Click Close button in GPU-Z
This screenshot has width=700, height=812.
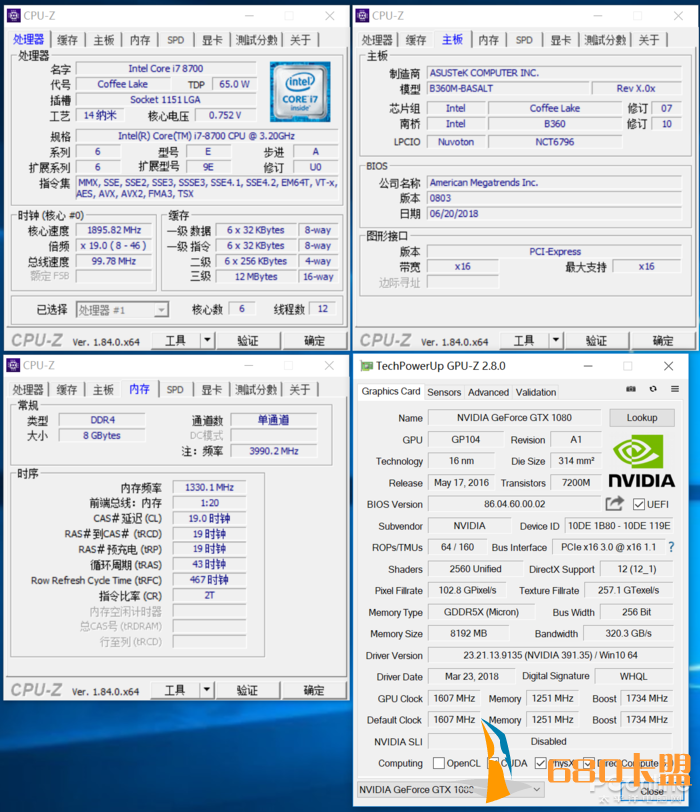(652, 791)
